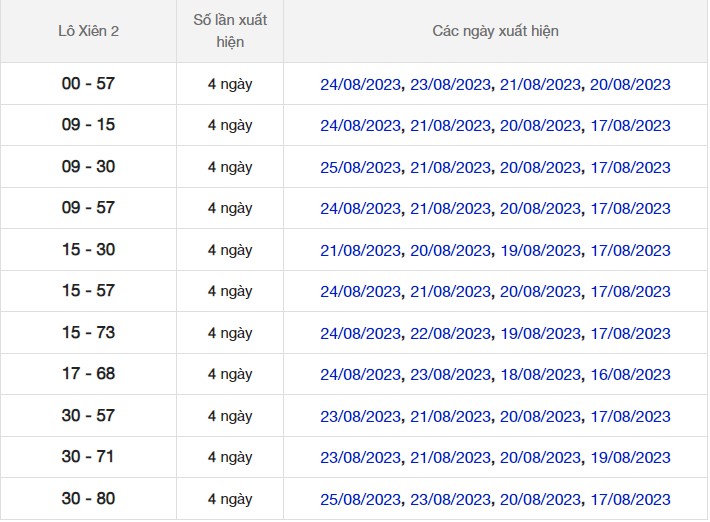Click the 'Số lần xuất hiện' column header

[230, 31]
